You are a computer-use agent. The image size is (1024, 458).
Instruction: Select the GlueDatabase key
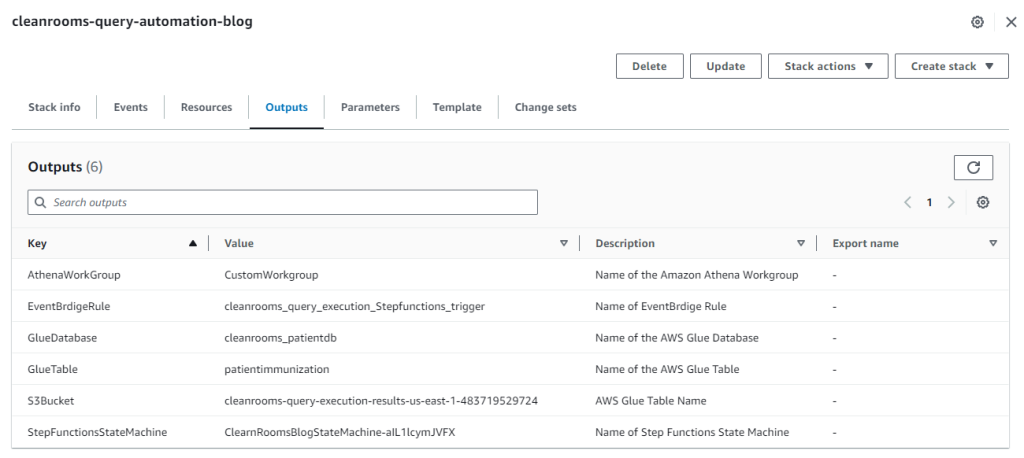point(62,338)
